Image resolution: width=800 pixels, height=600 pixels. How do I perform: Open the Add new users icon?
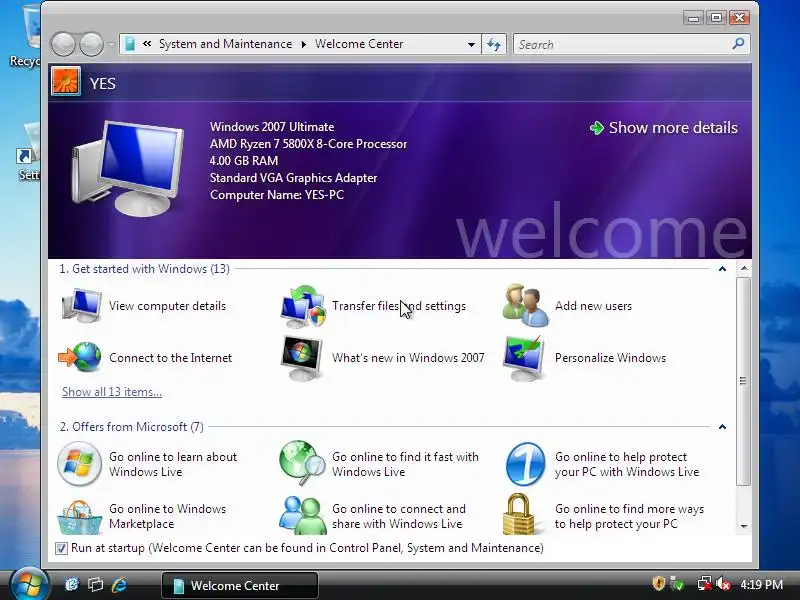(526, 306)
